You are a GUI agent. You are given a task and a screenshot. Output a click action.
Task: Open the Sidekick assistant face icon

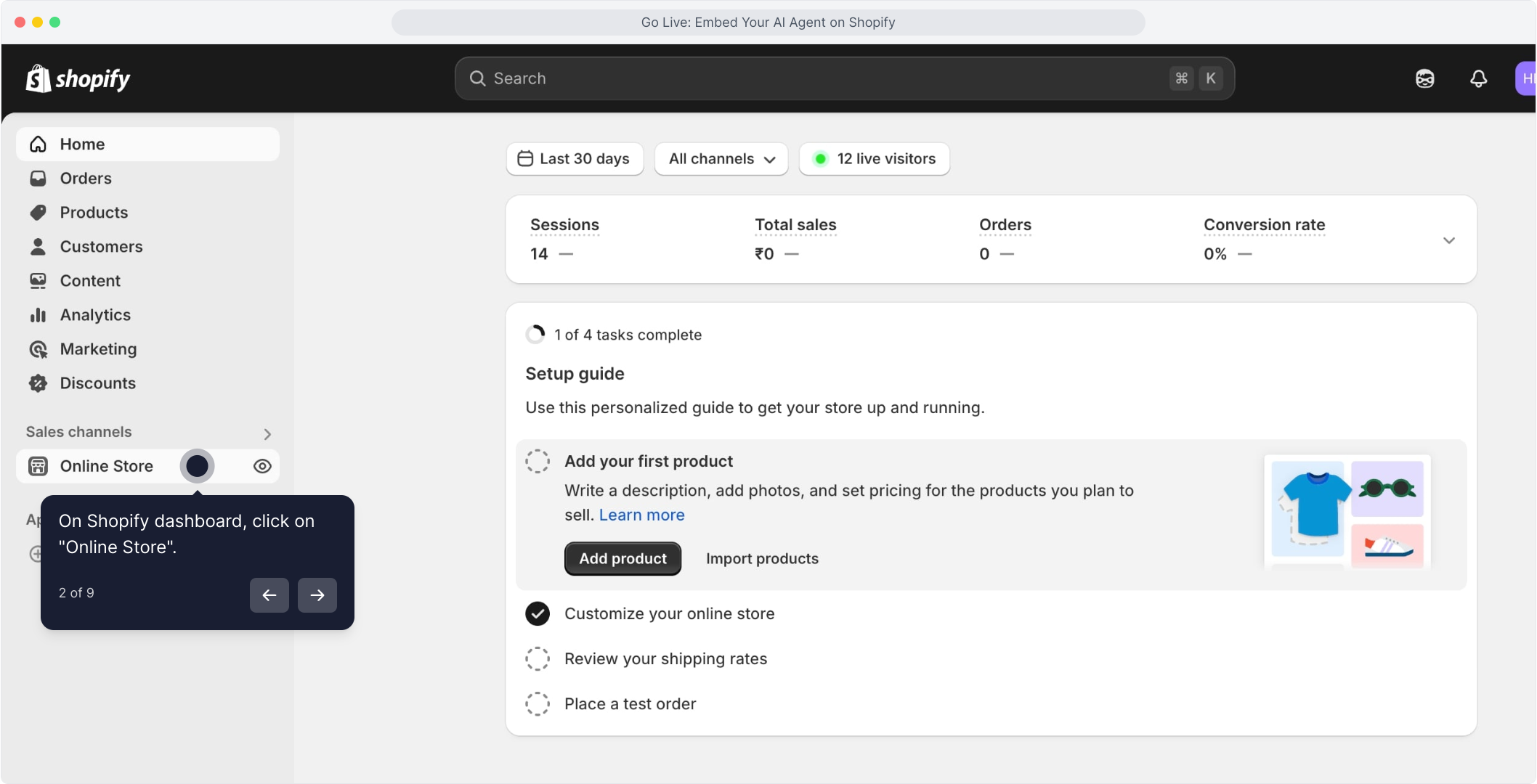tap(1424, 78)
